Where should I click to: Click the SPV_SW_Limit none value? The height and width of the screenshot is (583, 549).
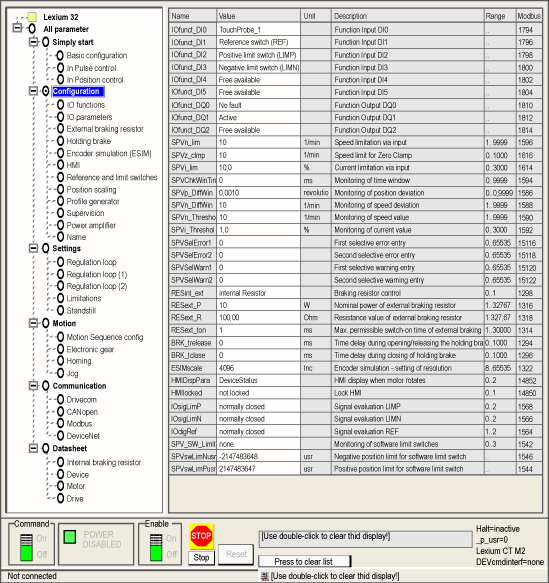(258, 444)
